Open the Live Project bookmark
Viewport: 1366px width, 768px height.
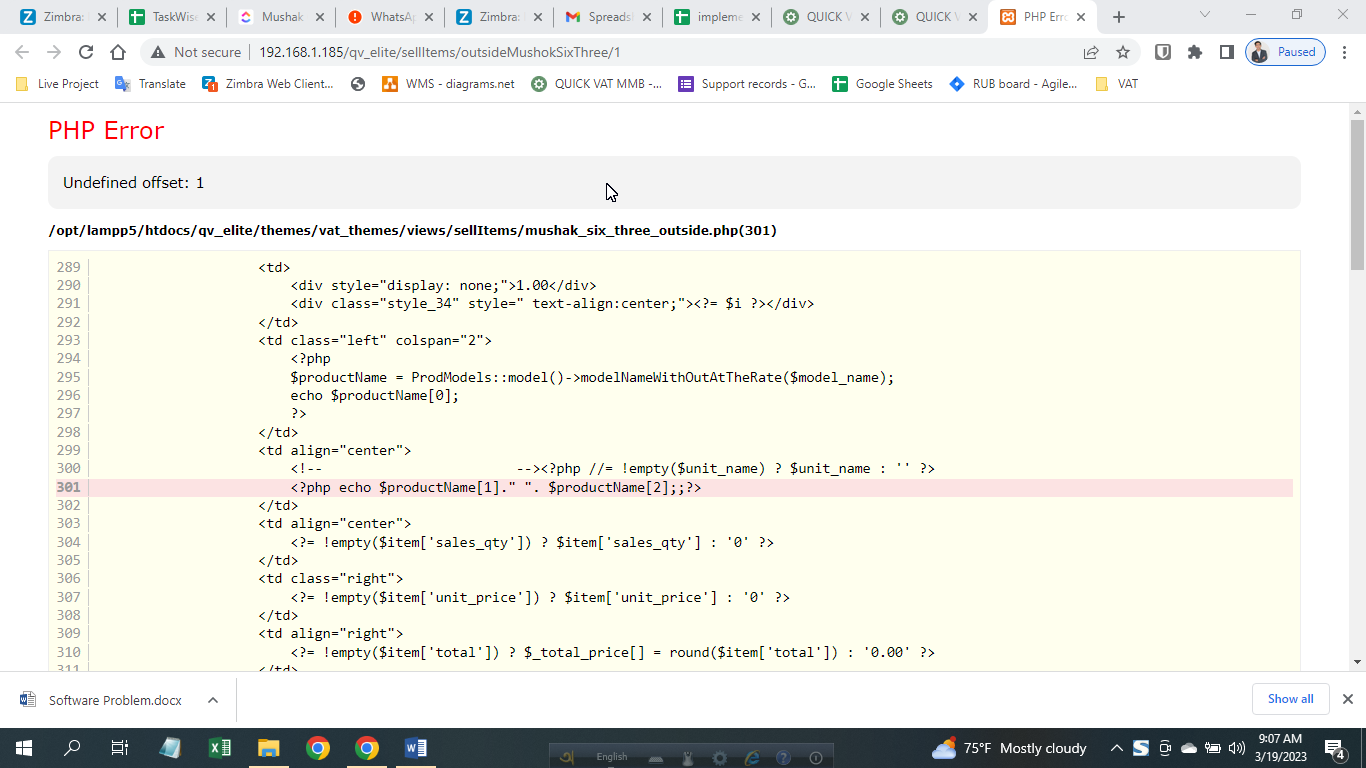58,84
